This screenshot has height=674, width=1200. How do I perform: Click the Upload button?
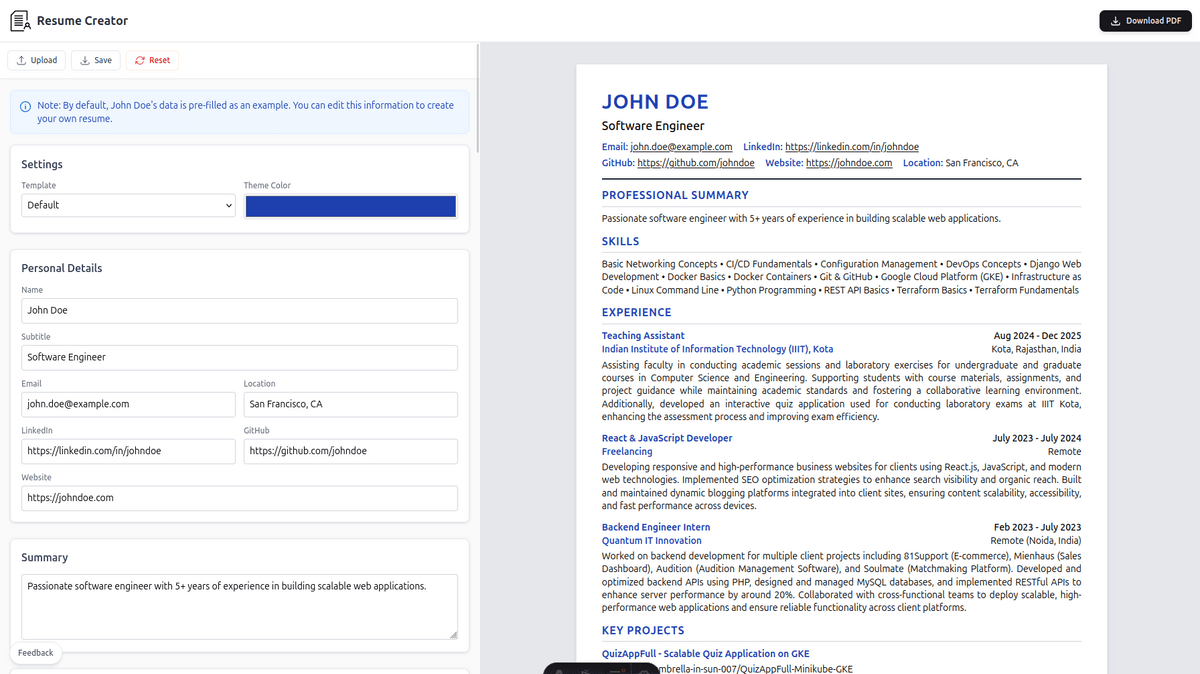coord(37,60)
